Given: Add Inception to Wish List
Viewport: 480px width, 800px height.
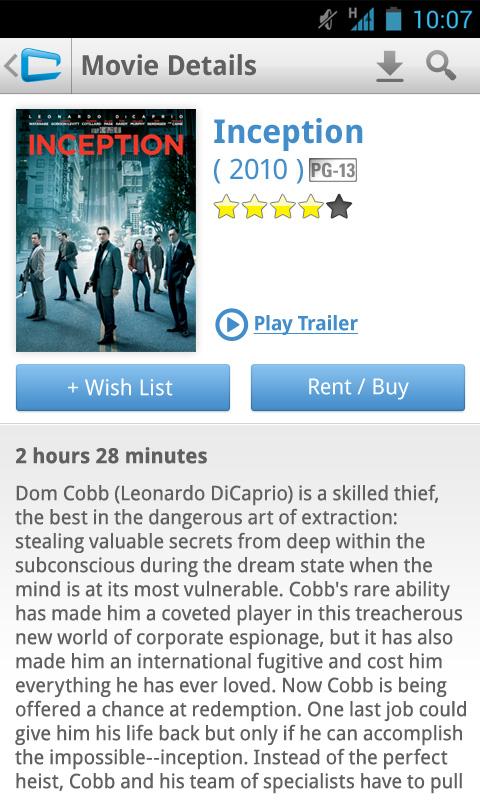Looking at the screenshot, I should 123,387.
